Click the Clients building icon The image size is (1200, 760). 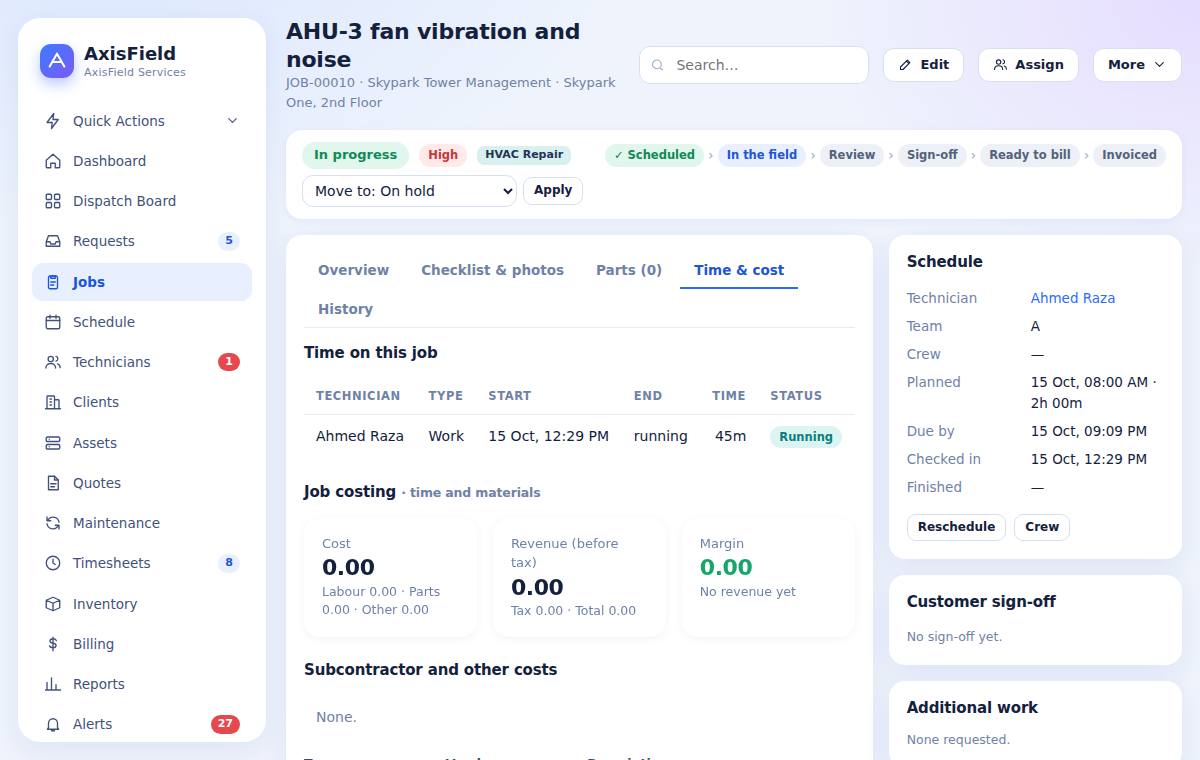click(x=53, y=402)
